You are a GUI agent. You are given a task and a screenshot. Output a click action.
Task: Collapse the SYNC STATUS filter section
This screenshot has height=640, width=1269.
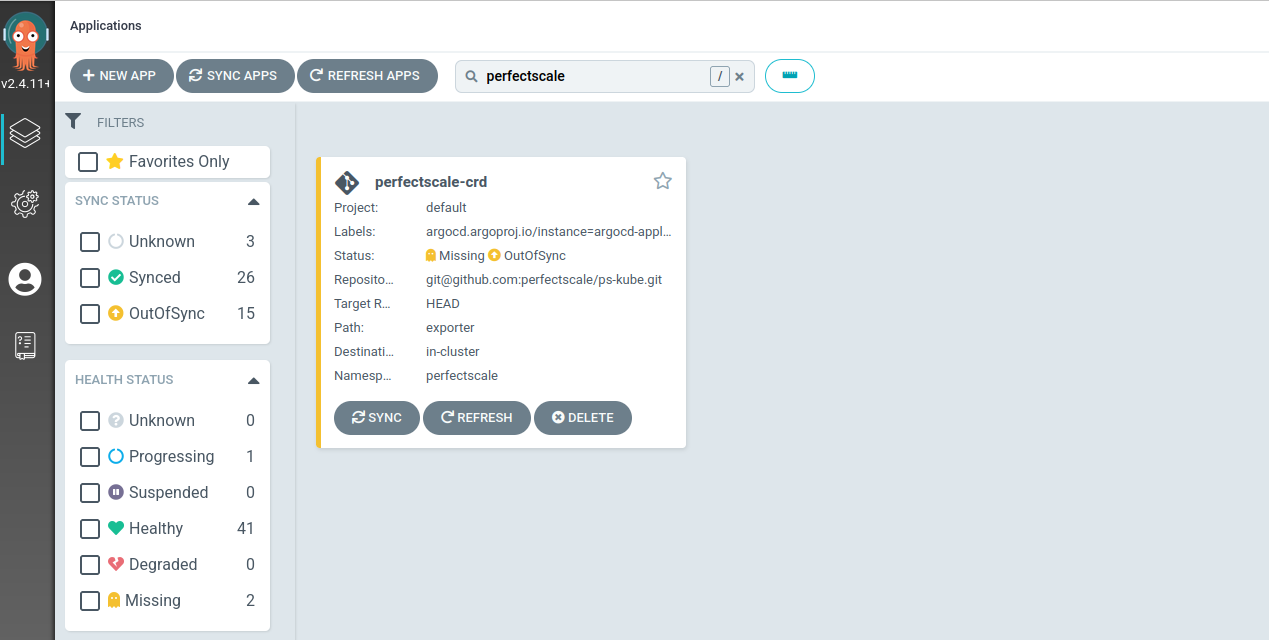tap(253, 200)
